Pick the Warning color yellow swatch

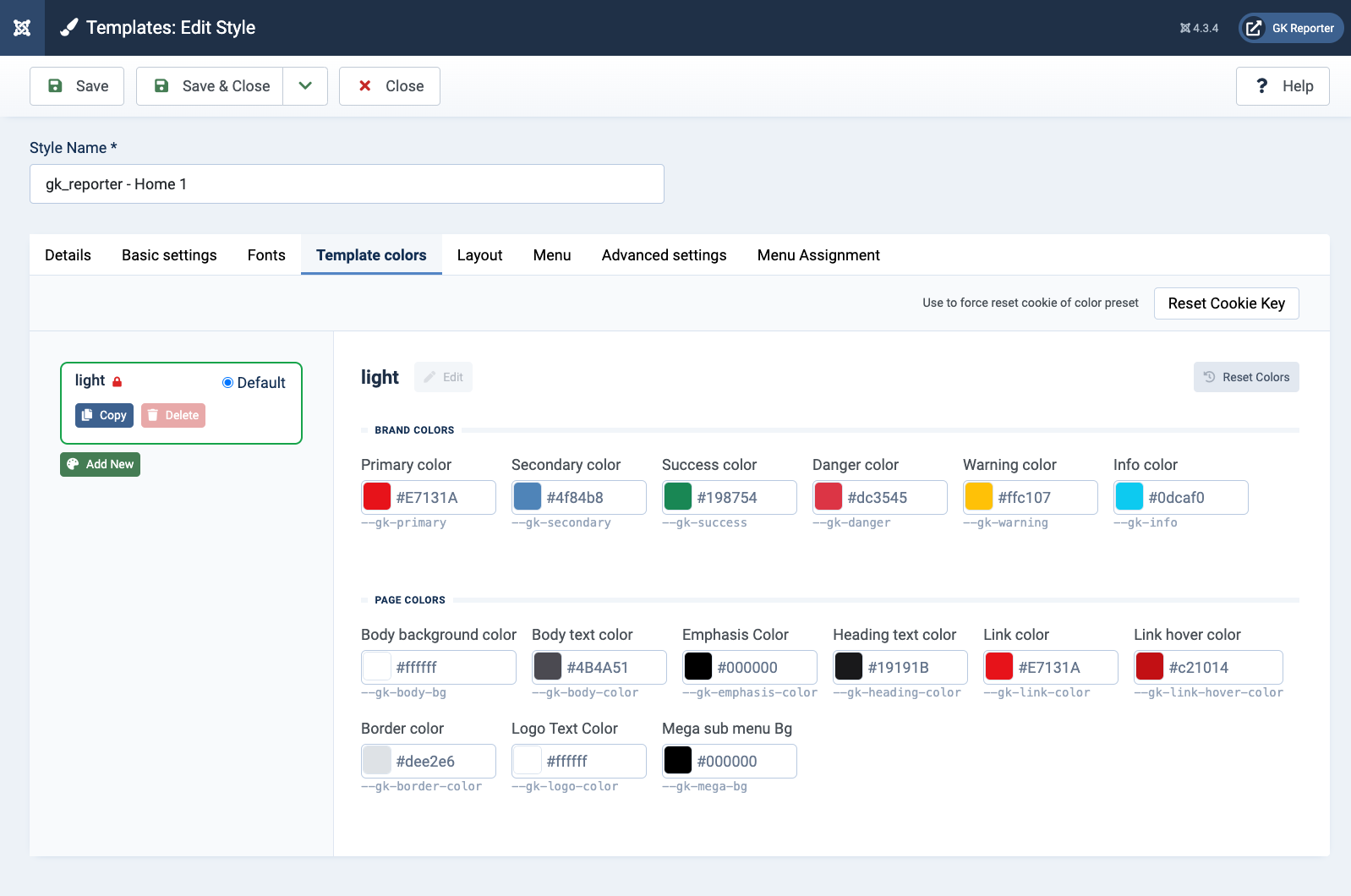pos(979,497)
